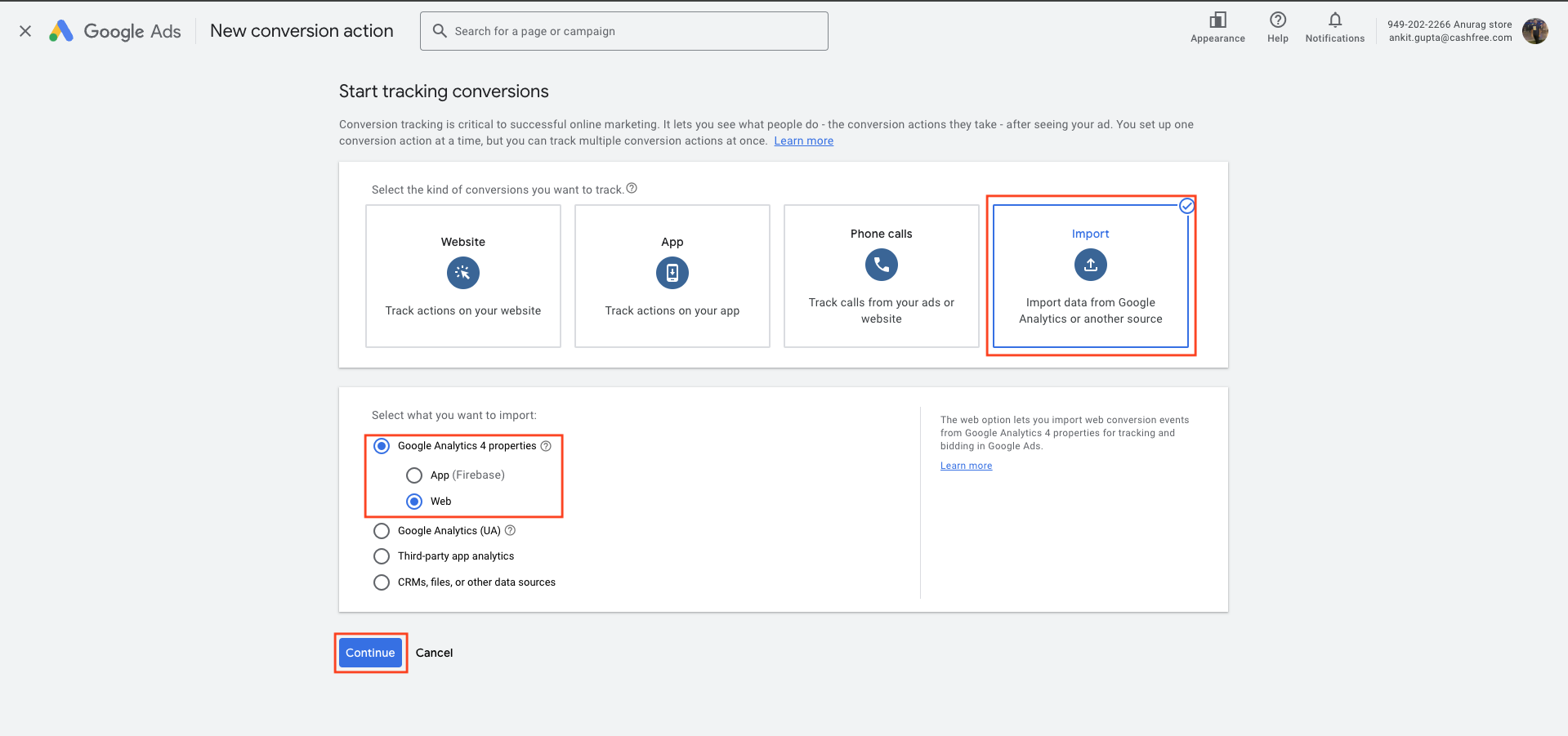Select Google Analytics (UA) radio
The height and width of the screenshot is (736, 1568).
pyautogui.click(x=382, y=531)
